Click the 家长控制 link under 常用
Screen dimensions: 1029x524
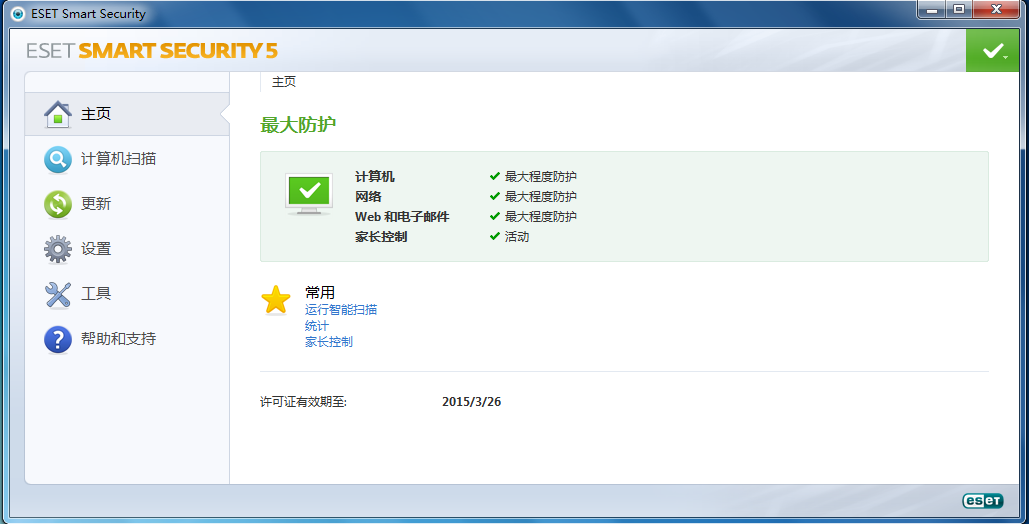[329, 342]
